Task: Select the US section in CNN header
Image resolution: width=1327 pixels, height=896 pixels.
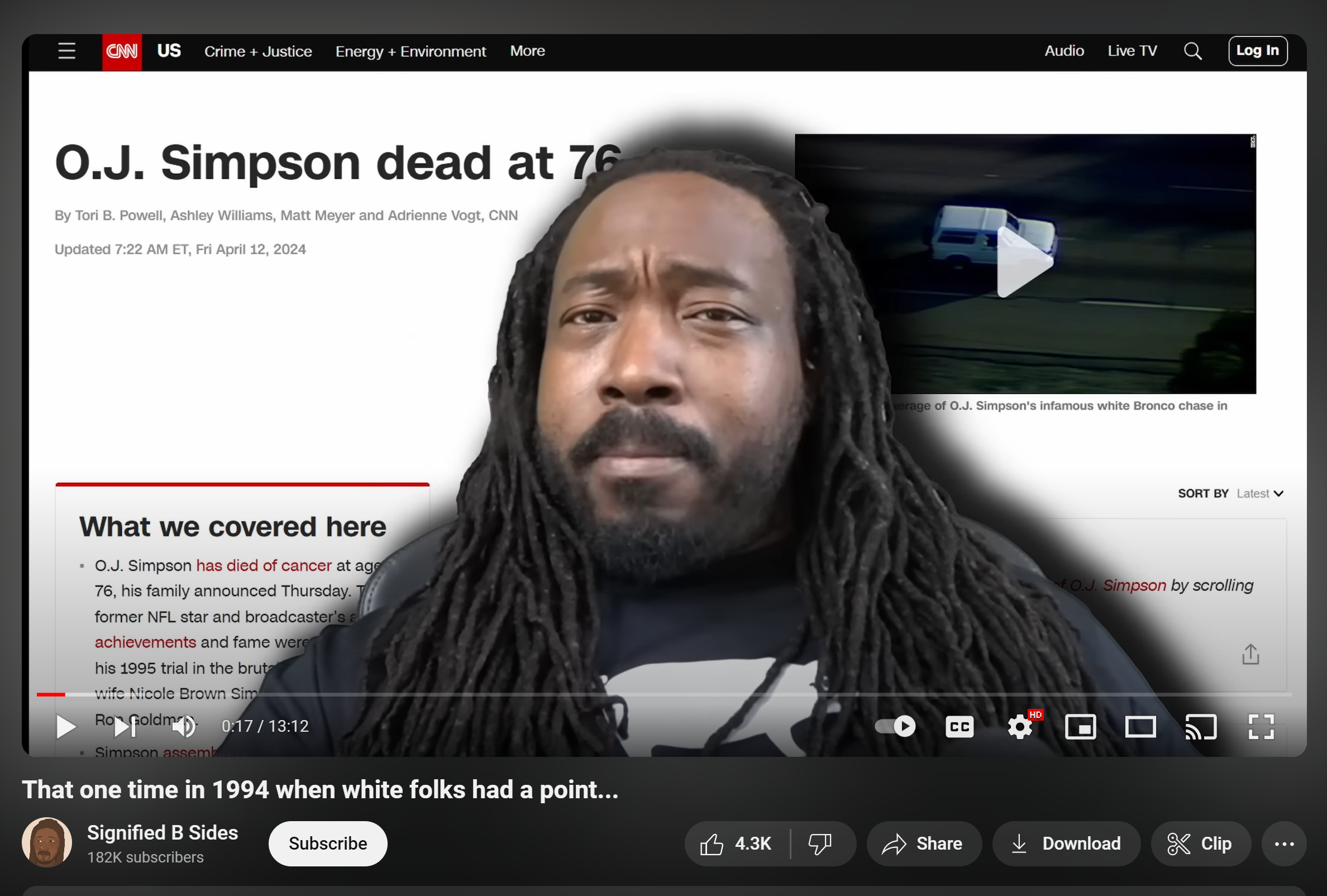Action: tap(169, 51)
